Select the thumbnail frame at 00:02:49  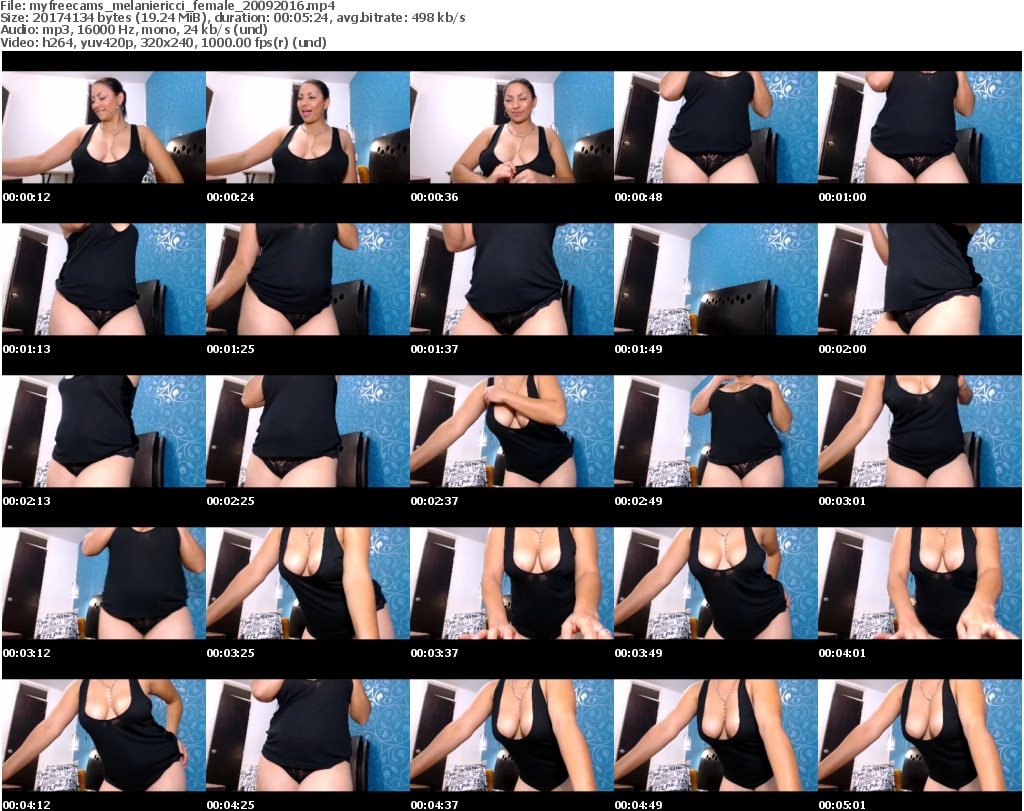pos(716,431)
